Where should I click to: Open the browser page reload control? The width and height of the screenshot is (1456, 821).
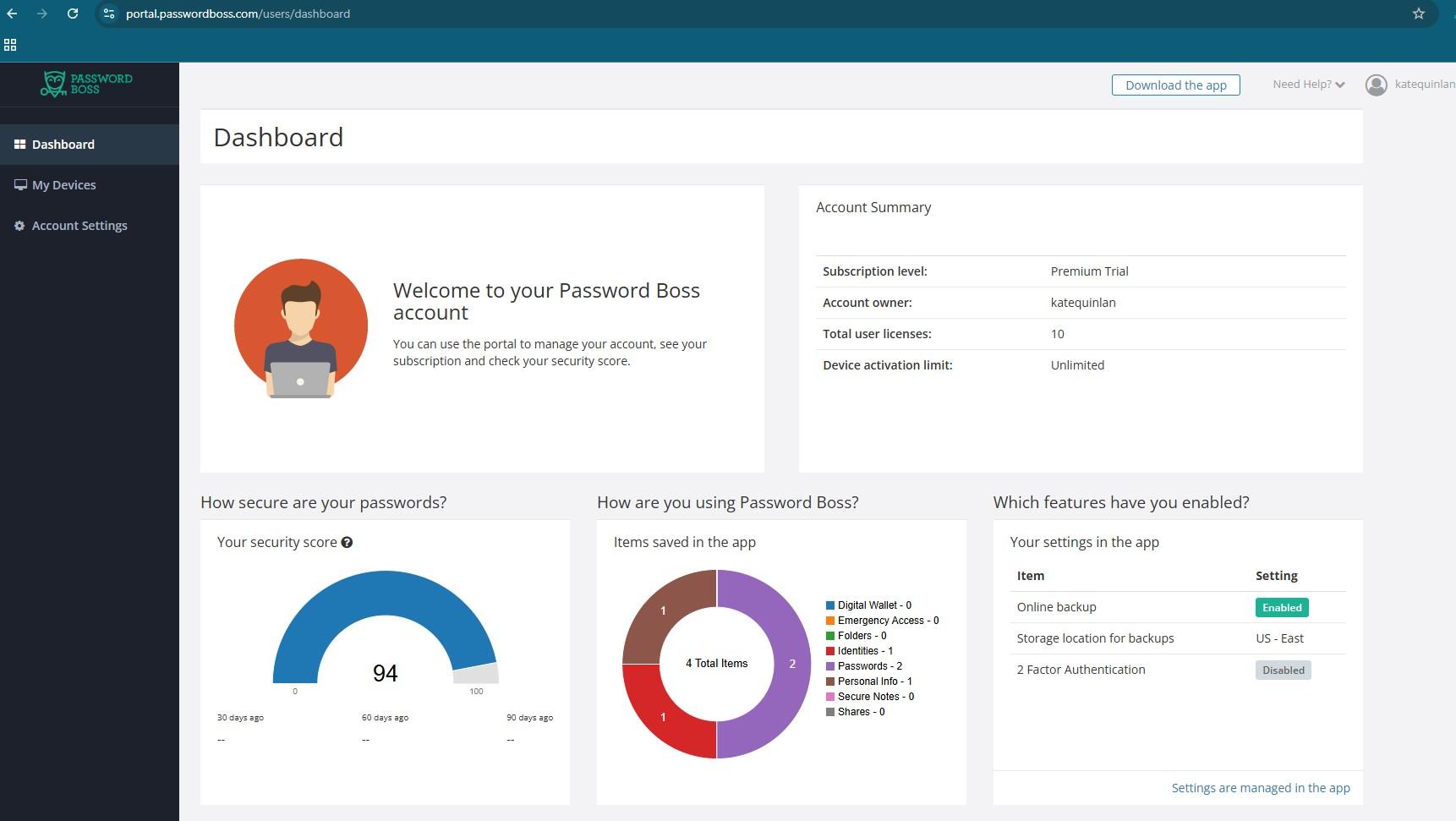[73, 14]
